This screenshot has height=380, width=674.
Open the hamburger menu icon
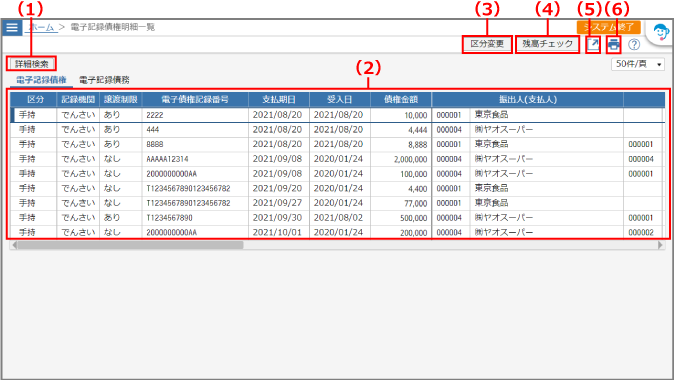[x=12, y=28]
